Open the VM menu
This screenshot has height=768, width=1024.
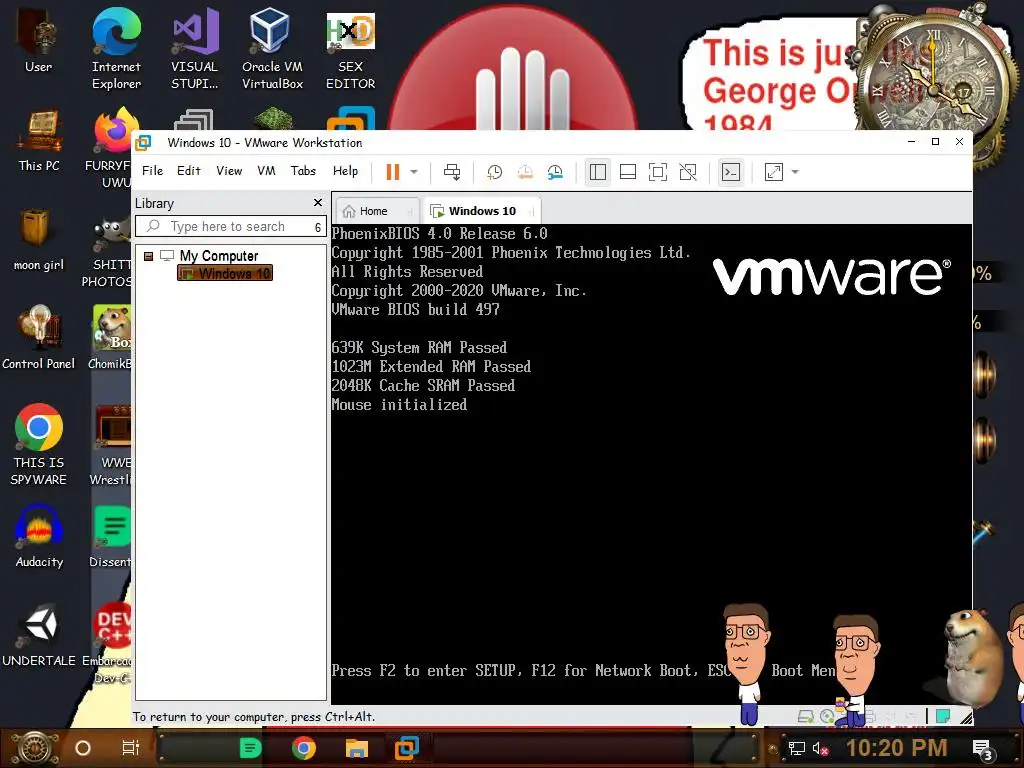(266, 170)
